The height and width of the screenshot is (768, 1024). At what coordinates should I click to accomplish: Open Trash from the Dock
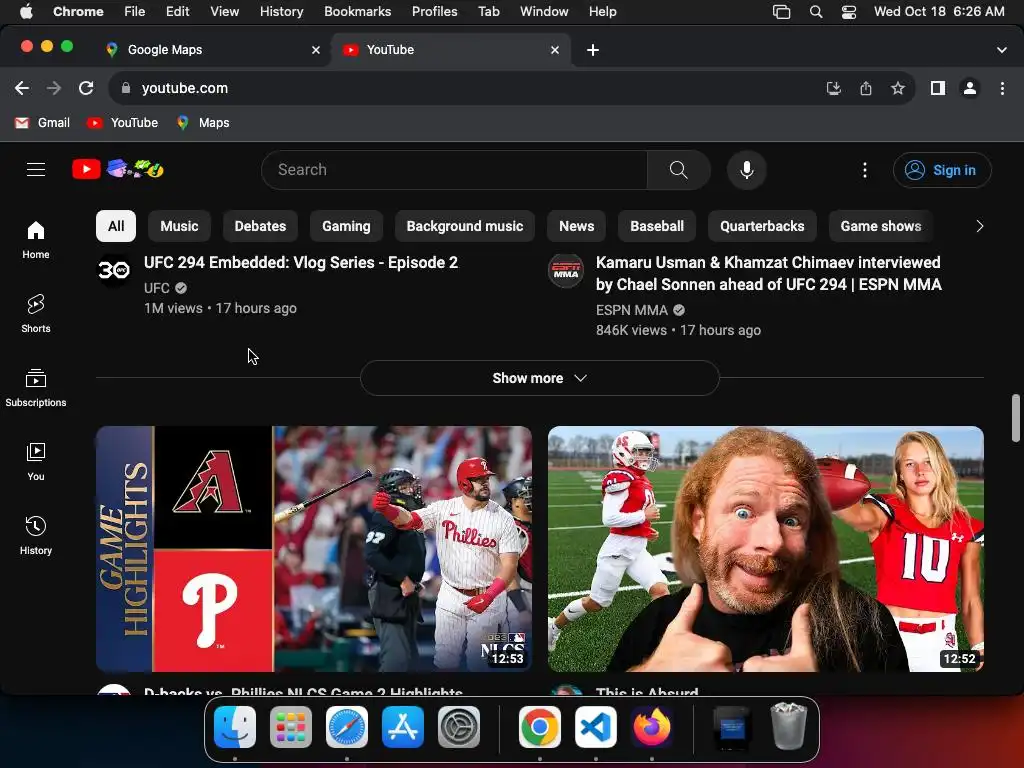pos(789,727)
